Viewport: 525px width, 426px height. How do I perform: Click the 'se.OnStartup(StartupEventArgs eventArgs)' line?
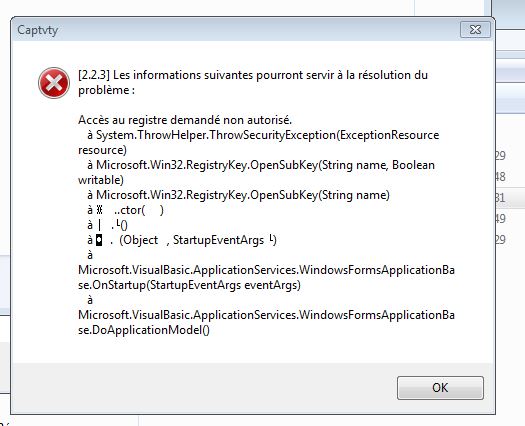pyautogui.click(x=189, y=285)
